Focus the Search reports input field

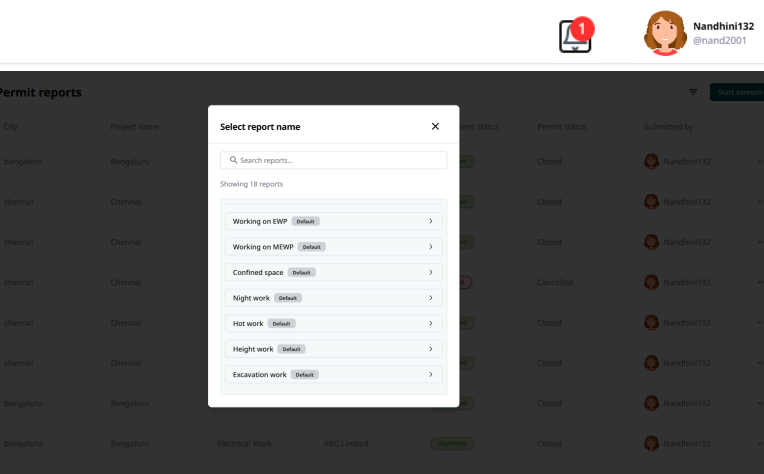pos(334,160)
